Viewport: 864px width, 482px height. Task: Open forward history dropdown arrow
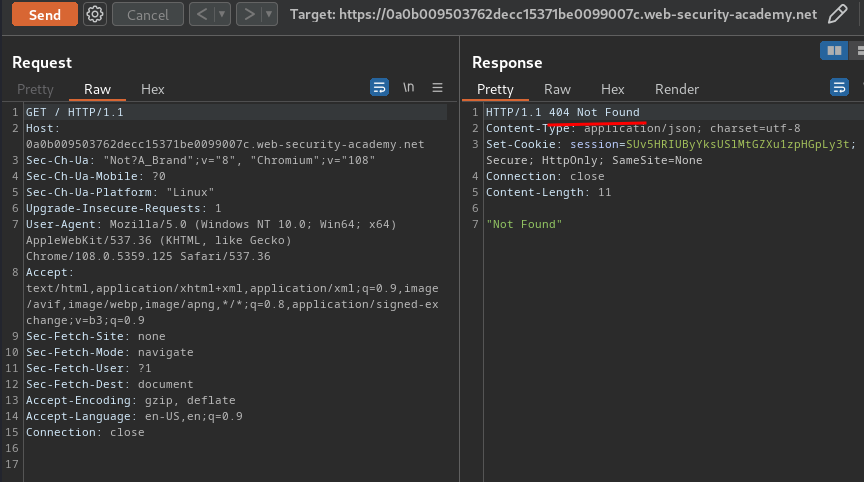point(269,14)
